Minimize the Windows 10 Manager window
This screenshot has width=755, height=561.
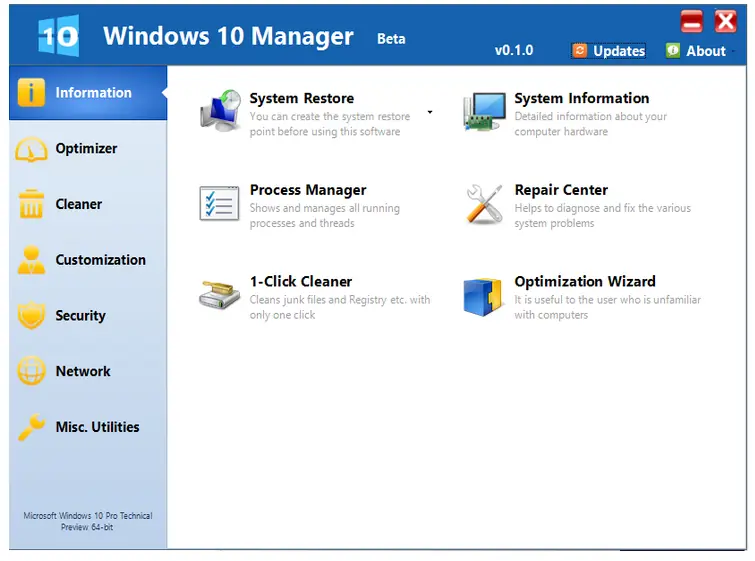click(691, 22)
